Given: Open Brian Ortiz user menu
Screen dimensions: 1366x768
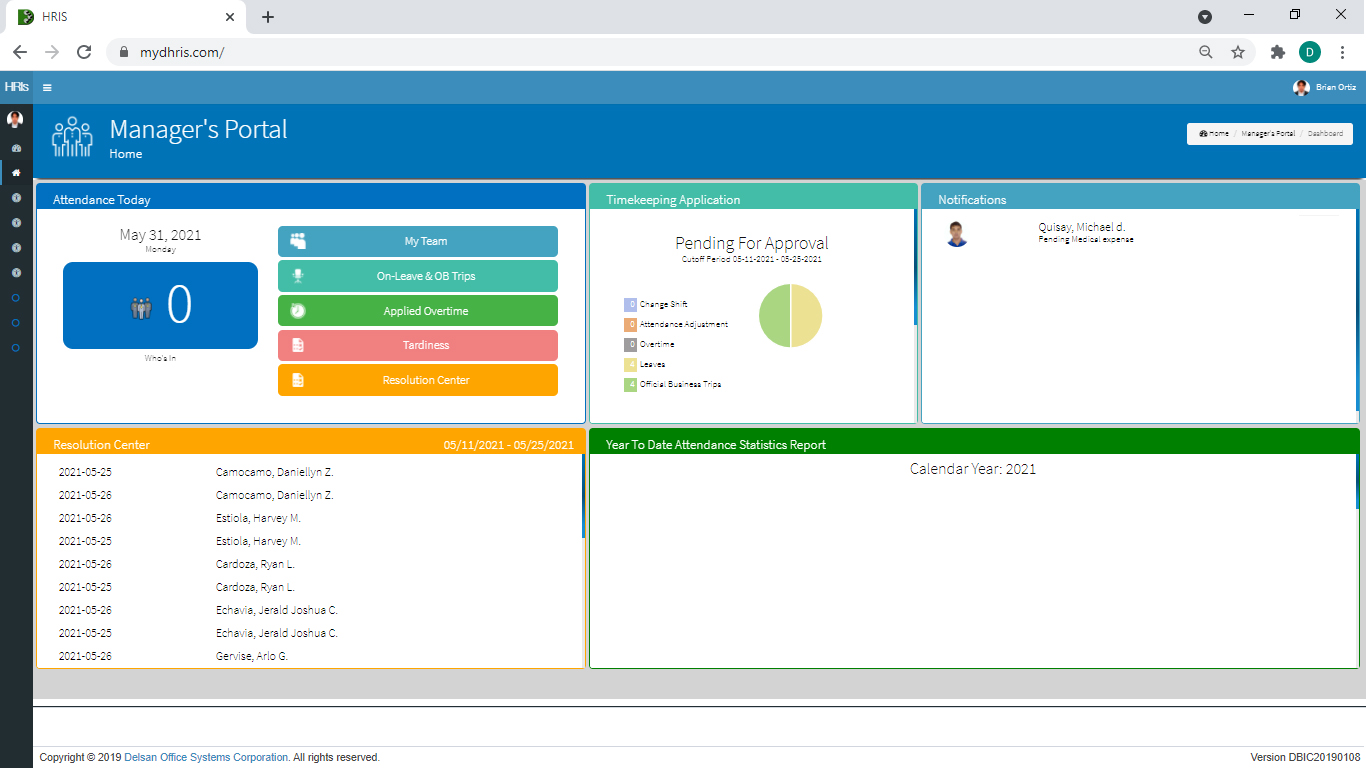Looking at the screenshot, I should coord(1325,88).
